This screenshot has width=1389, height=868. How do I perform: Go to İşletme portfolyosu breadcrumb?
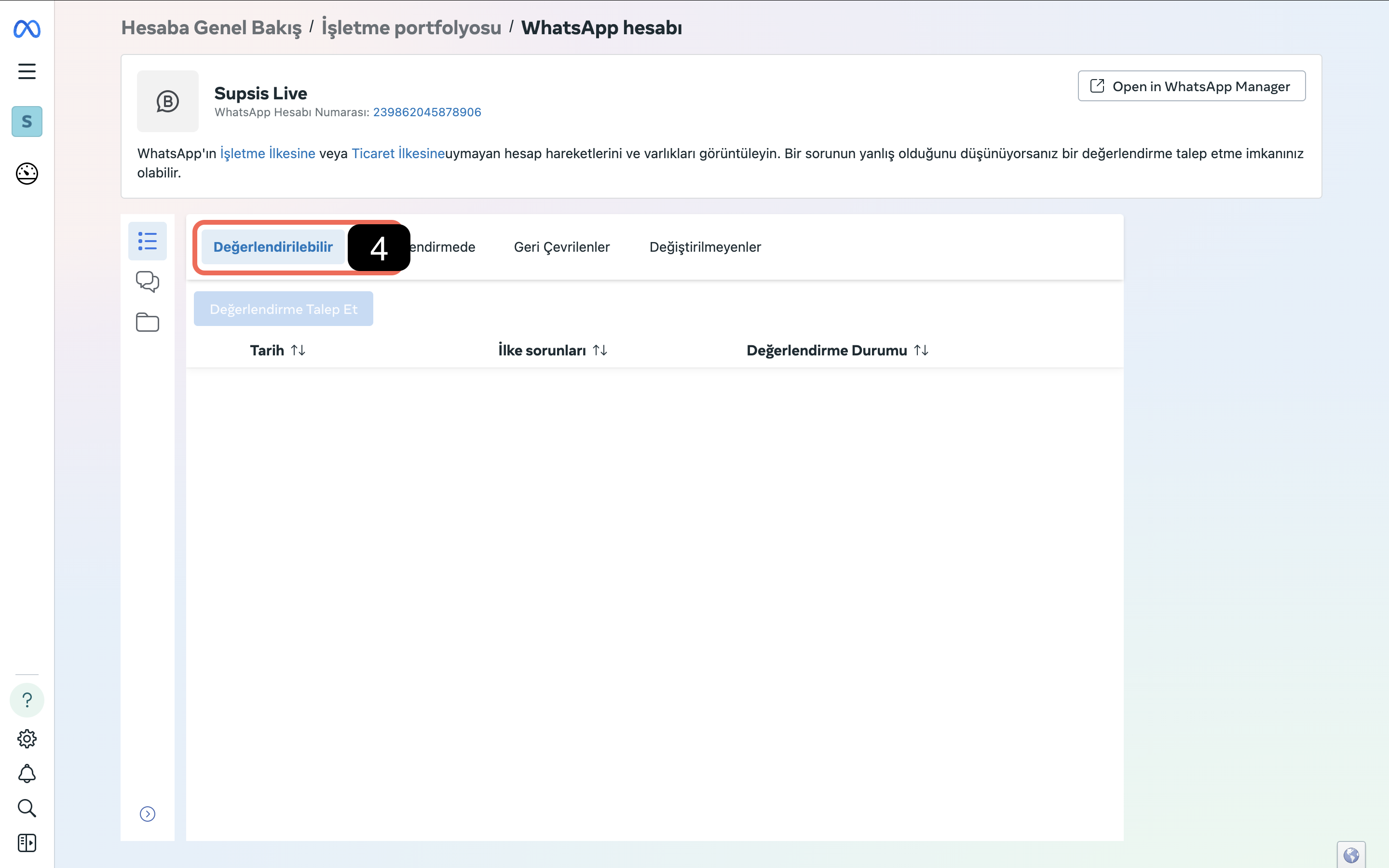411,27
